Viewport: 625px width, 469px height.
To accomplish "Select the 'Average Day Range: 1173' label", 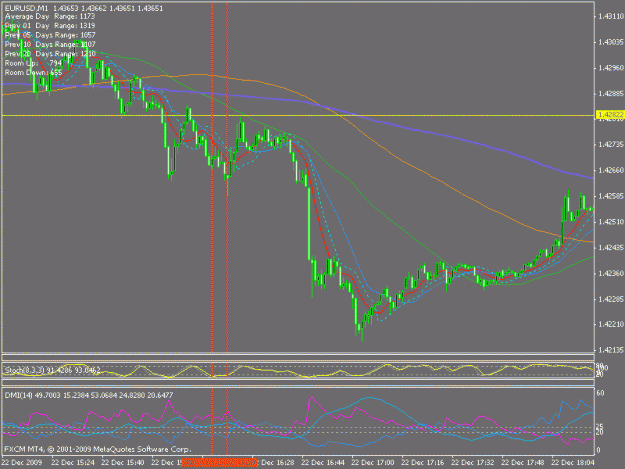I will pos(50,16).
